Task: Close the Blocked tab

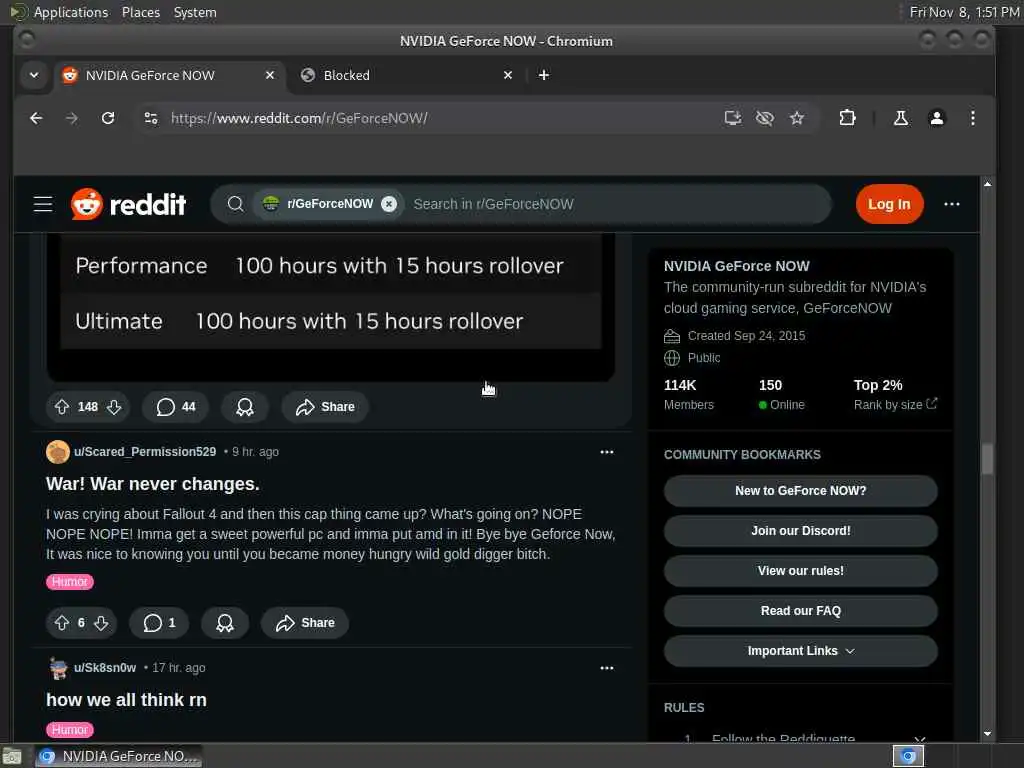Action: [x=508, y=75]
